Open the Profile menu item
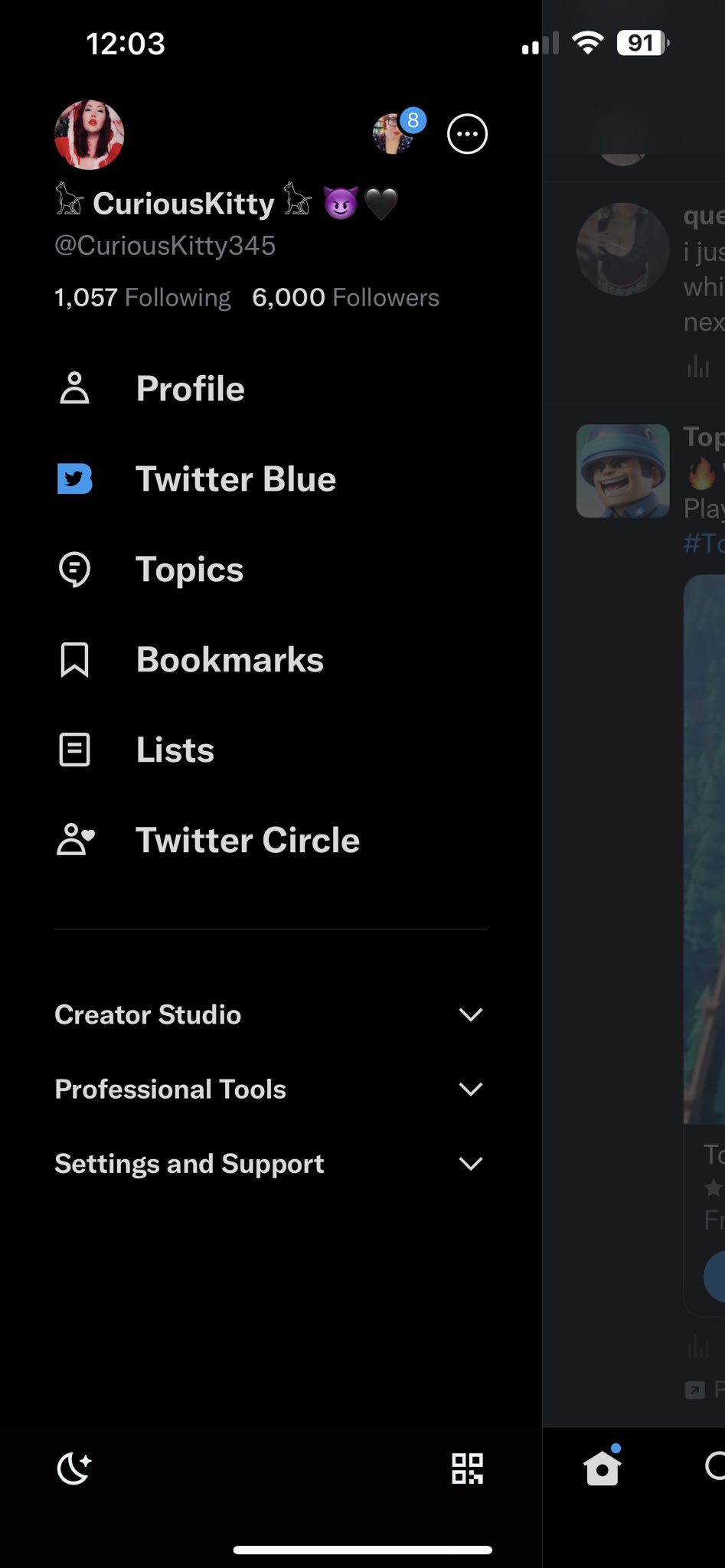The width and height of the screenshot is (725, 1568). click(271, 388)
